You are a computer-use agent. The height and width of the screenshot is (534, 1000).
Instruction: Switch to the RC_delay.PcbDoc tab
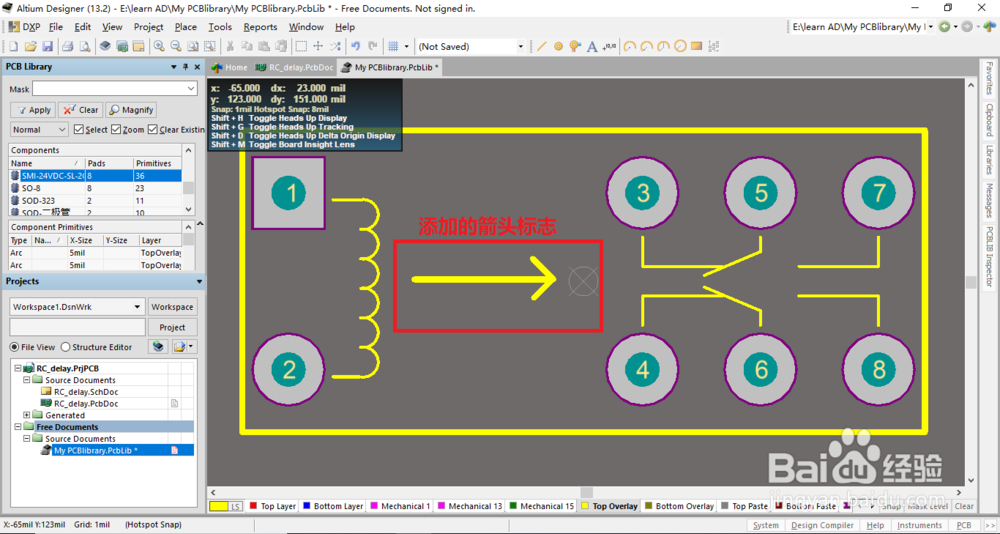[x=294, y=67]
